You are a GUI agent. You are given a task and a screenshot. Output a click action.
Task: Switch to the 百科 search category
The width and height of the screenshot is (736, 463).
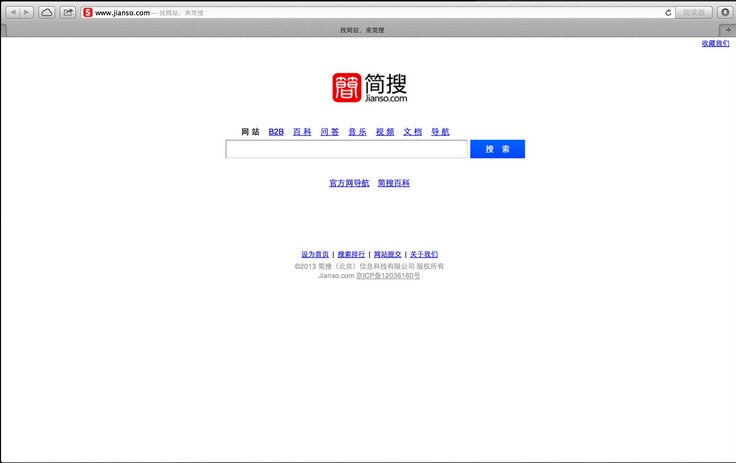tap(302, 132)
